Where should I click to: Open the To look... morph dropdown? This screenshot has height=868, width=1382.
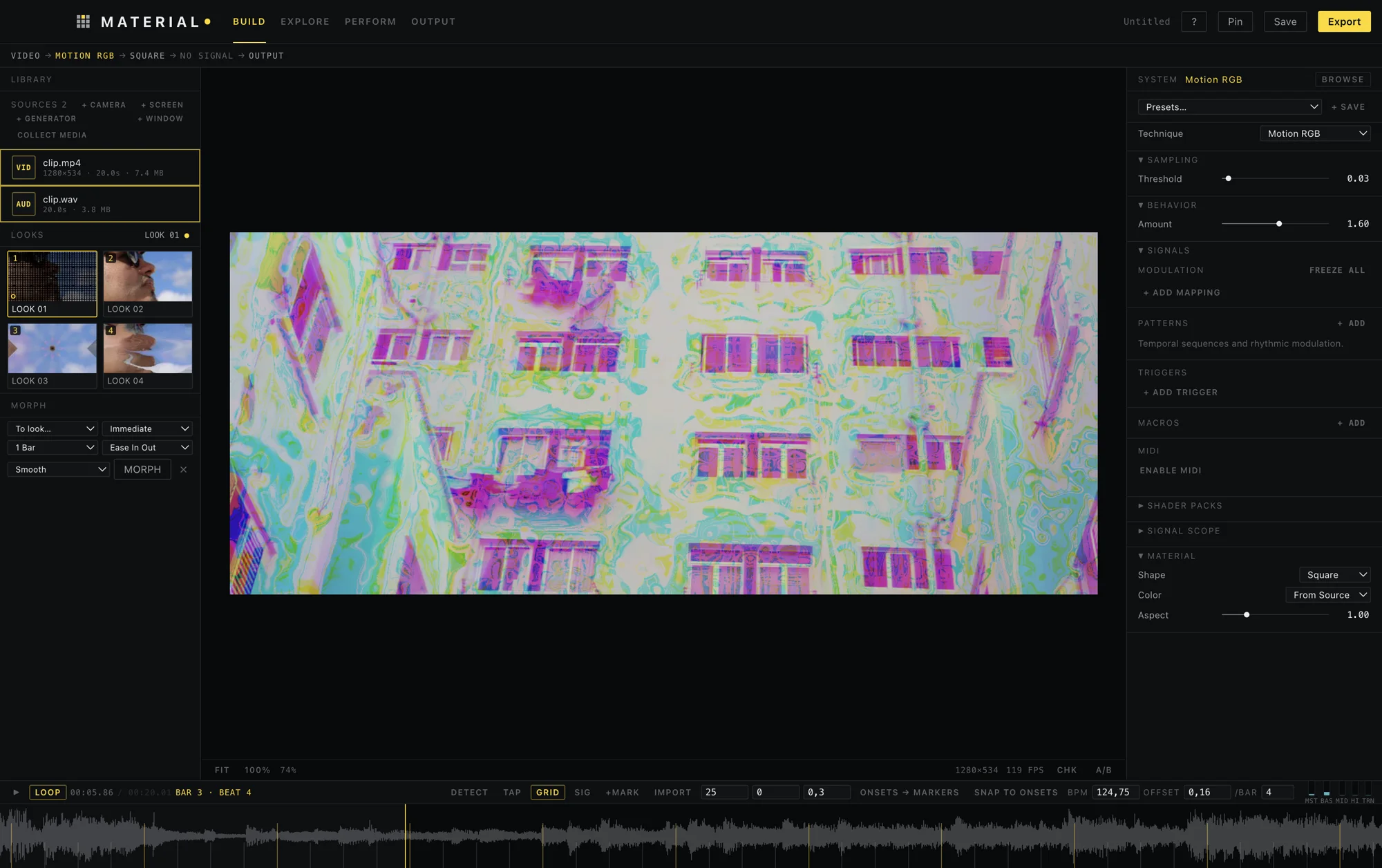[53, 428]
